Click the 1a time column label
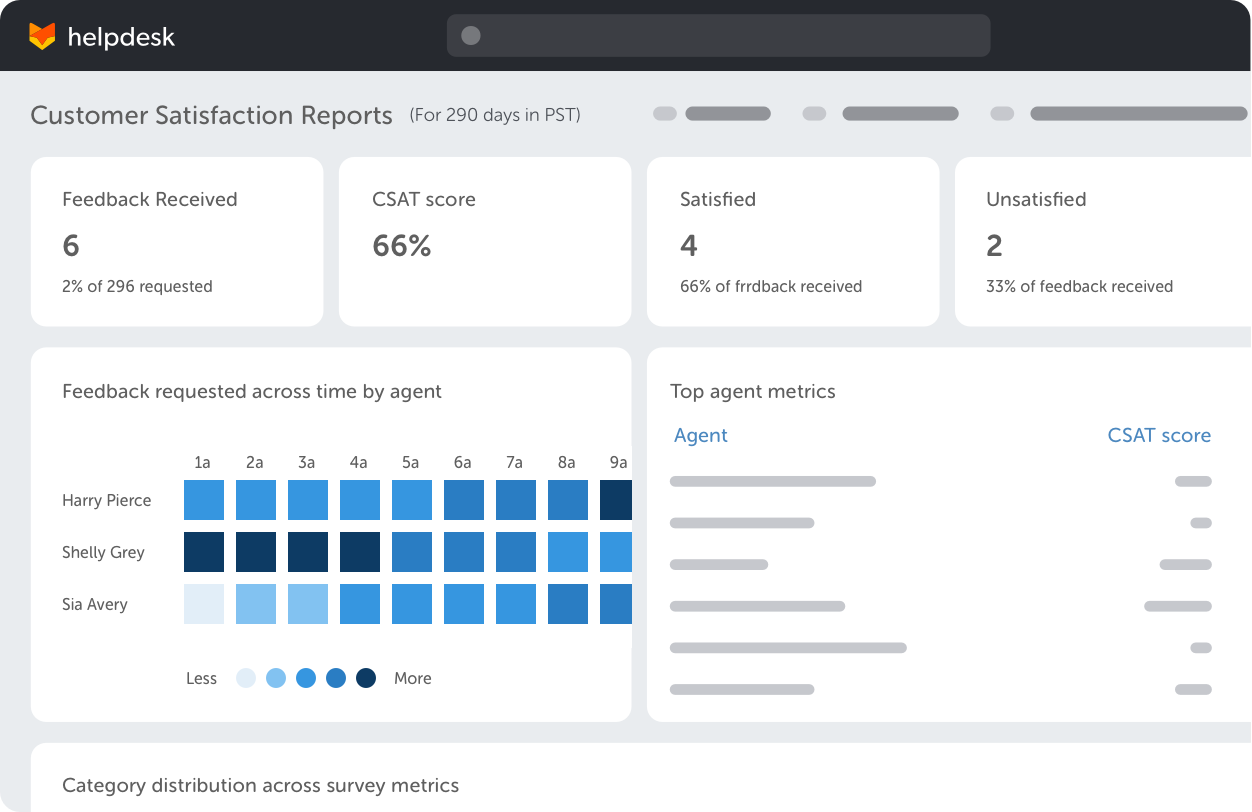 (x=202, y=462)
